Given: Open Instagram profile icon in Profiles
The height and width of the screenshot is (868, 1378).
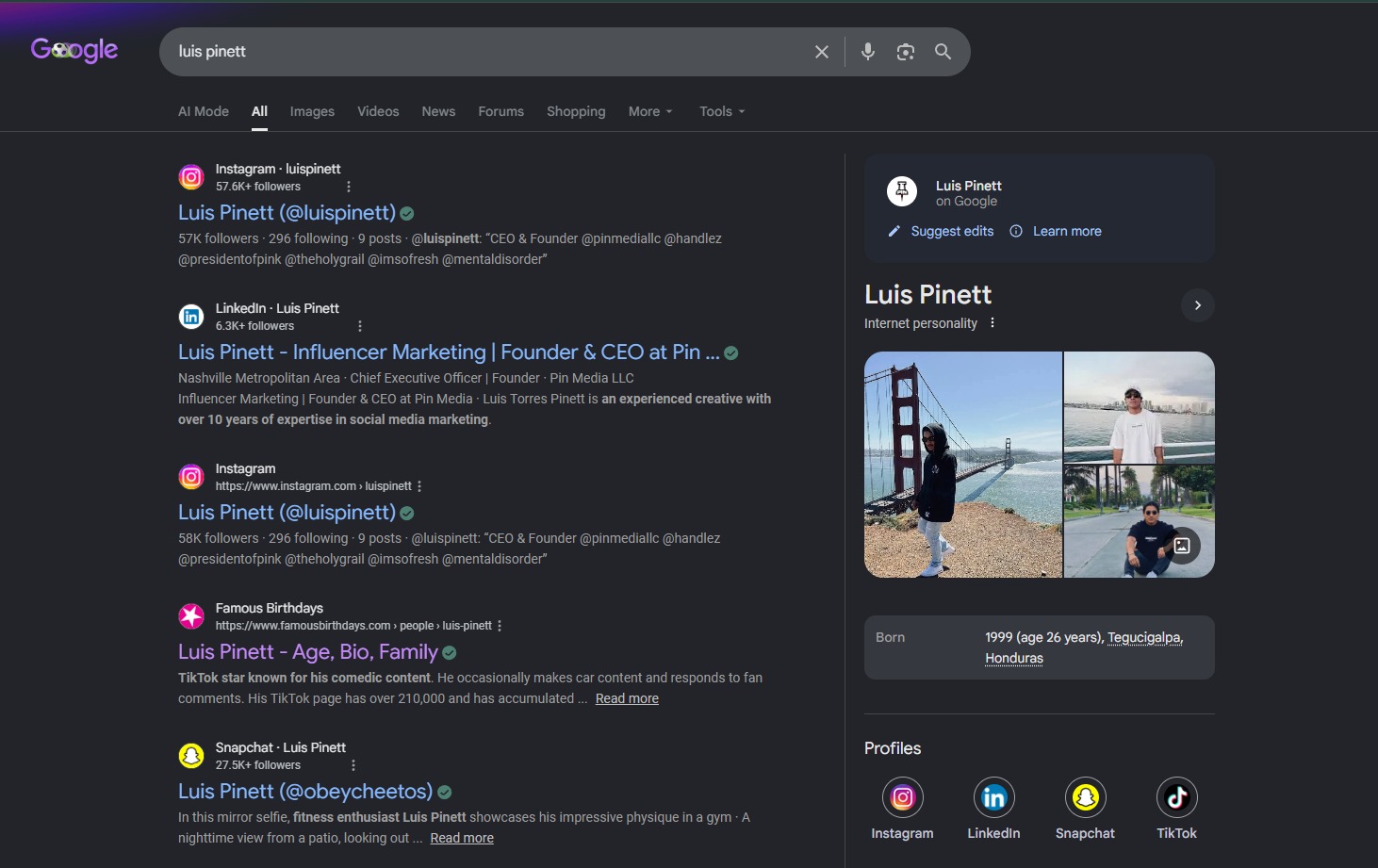Looking at the screenshot, I should pos(902,798).
